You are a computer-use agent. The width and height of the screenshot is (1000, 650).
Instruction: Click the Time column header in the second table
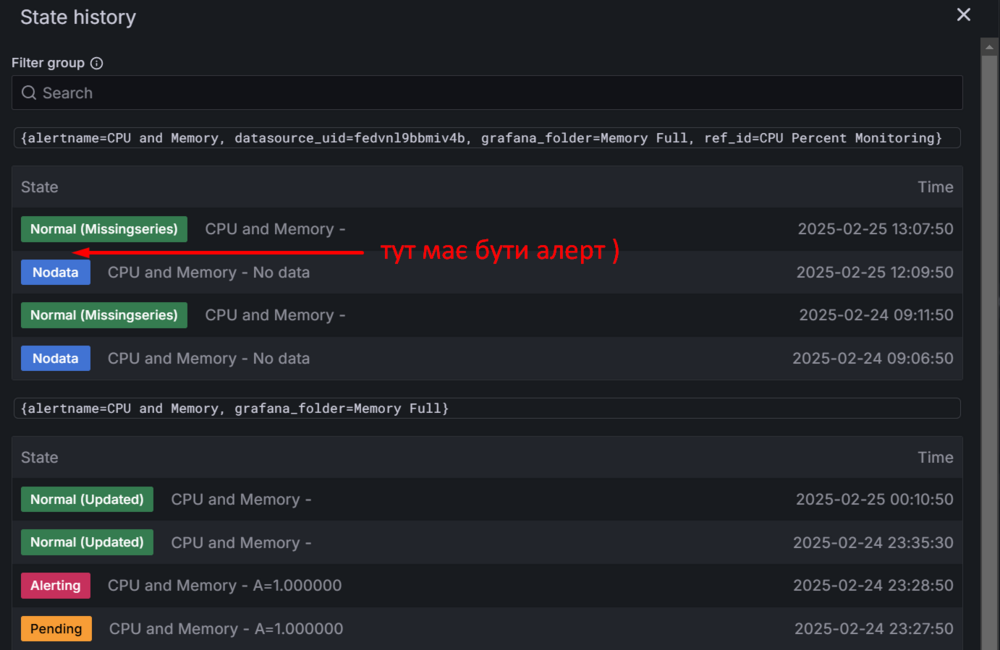[x=935, y=457]
